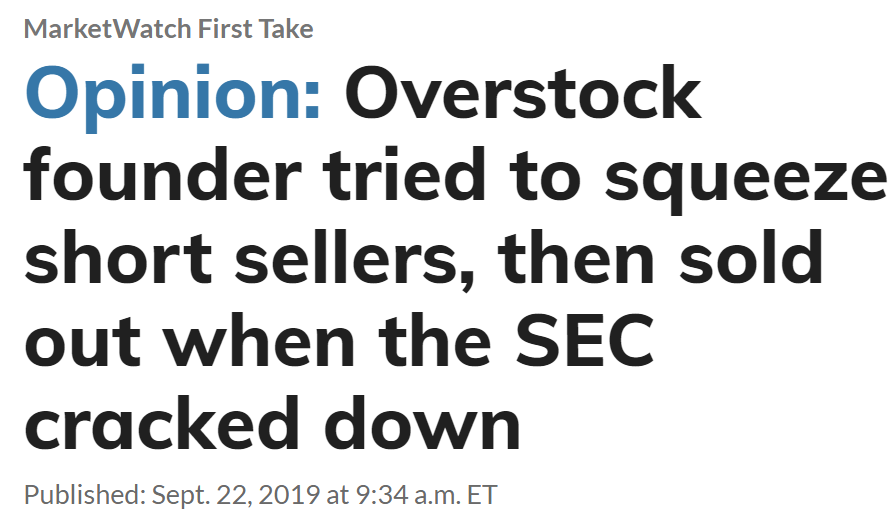Click the words out when

pyautogui.click(x=190, y=341)
